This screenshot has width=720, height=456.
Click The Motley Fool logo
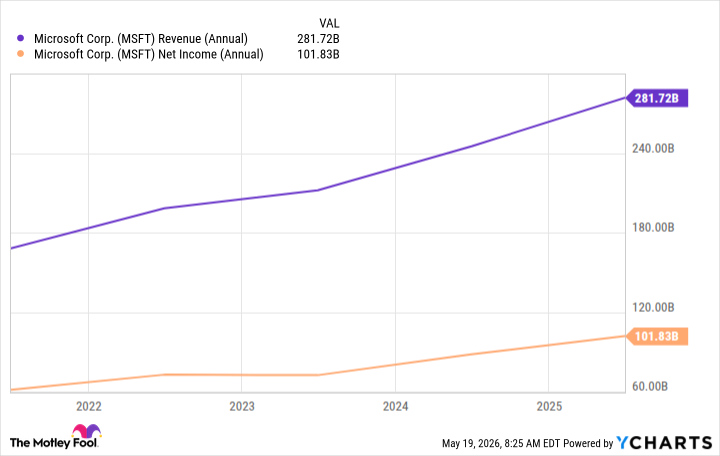pyautogui.click(x=55, y=437)
